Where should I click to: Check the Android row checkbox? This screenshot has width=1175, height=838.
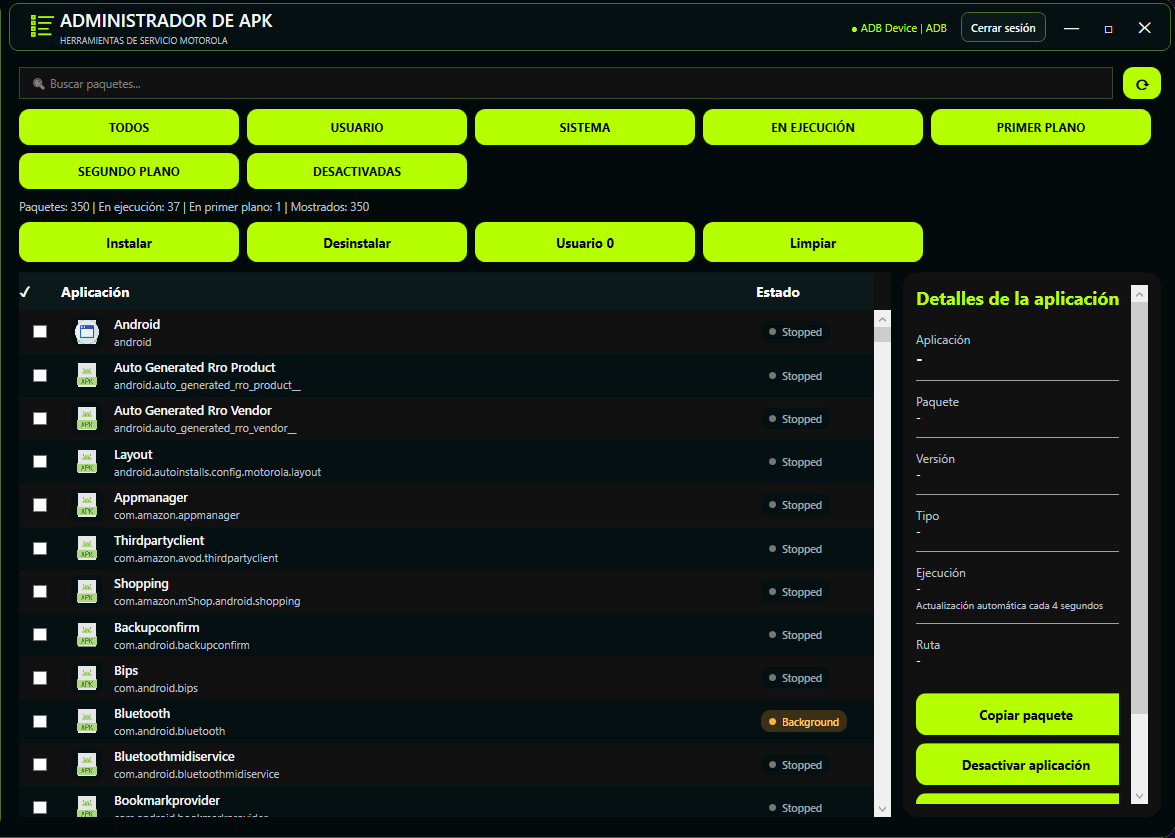(40, 331)
